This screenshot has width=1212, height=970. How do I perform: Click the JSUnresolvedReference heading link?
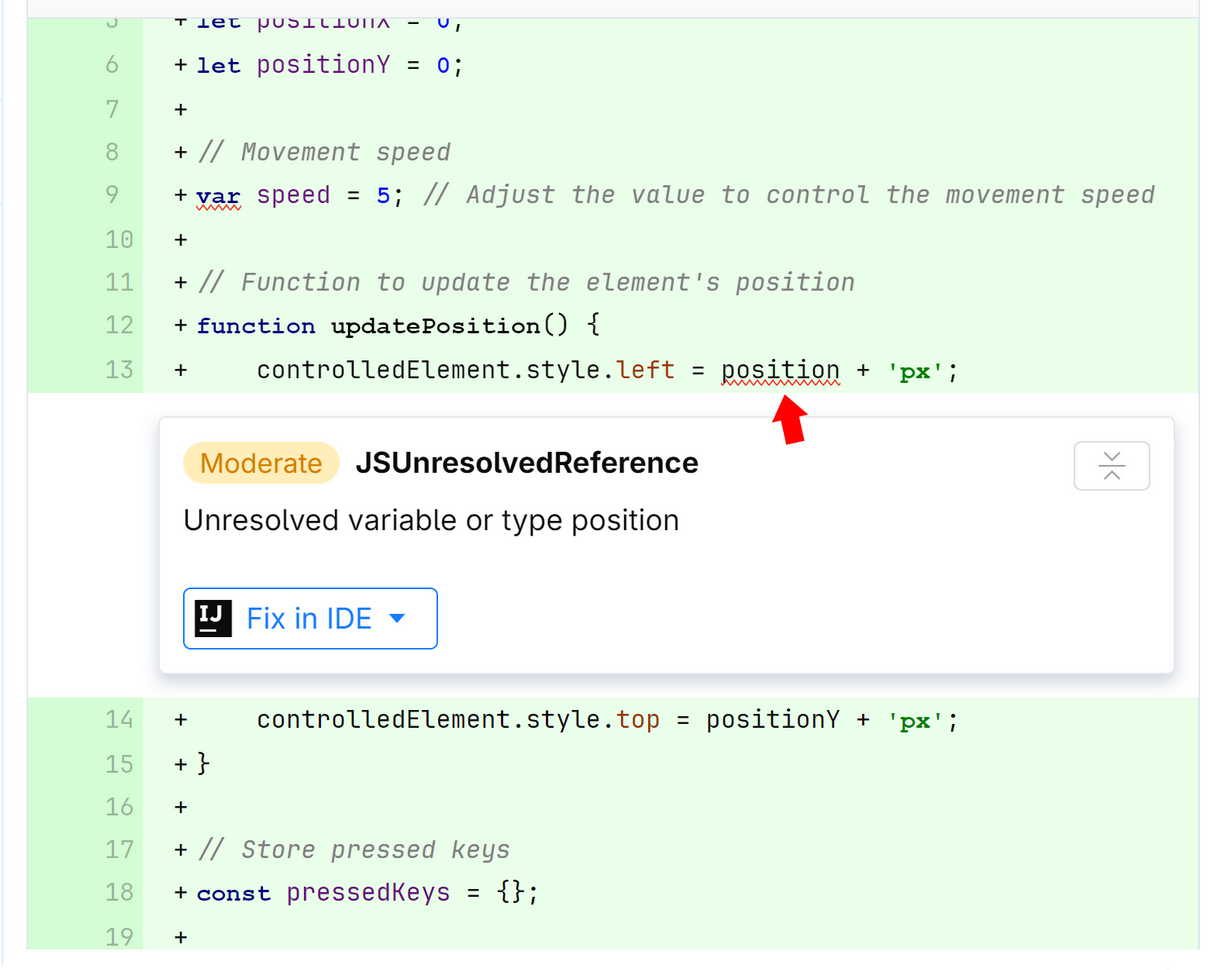[x=527, y=463]
